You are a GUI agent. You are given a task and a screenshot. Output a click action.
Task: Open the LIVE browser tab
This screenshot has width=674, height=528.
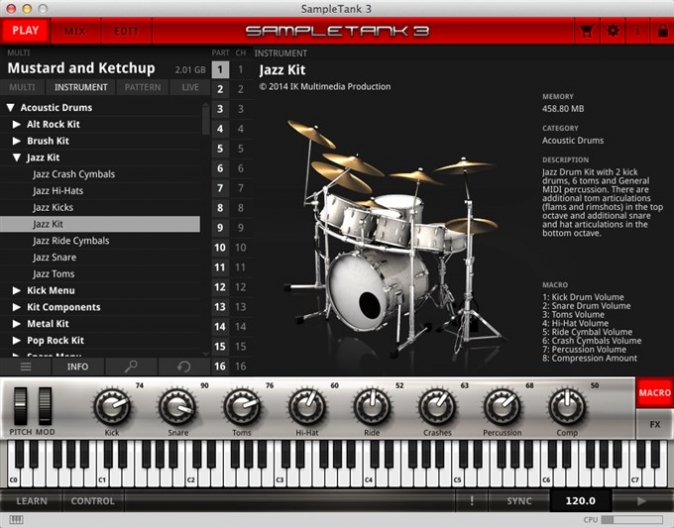click(190, 87)
